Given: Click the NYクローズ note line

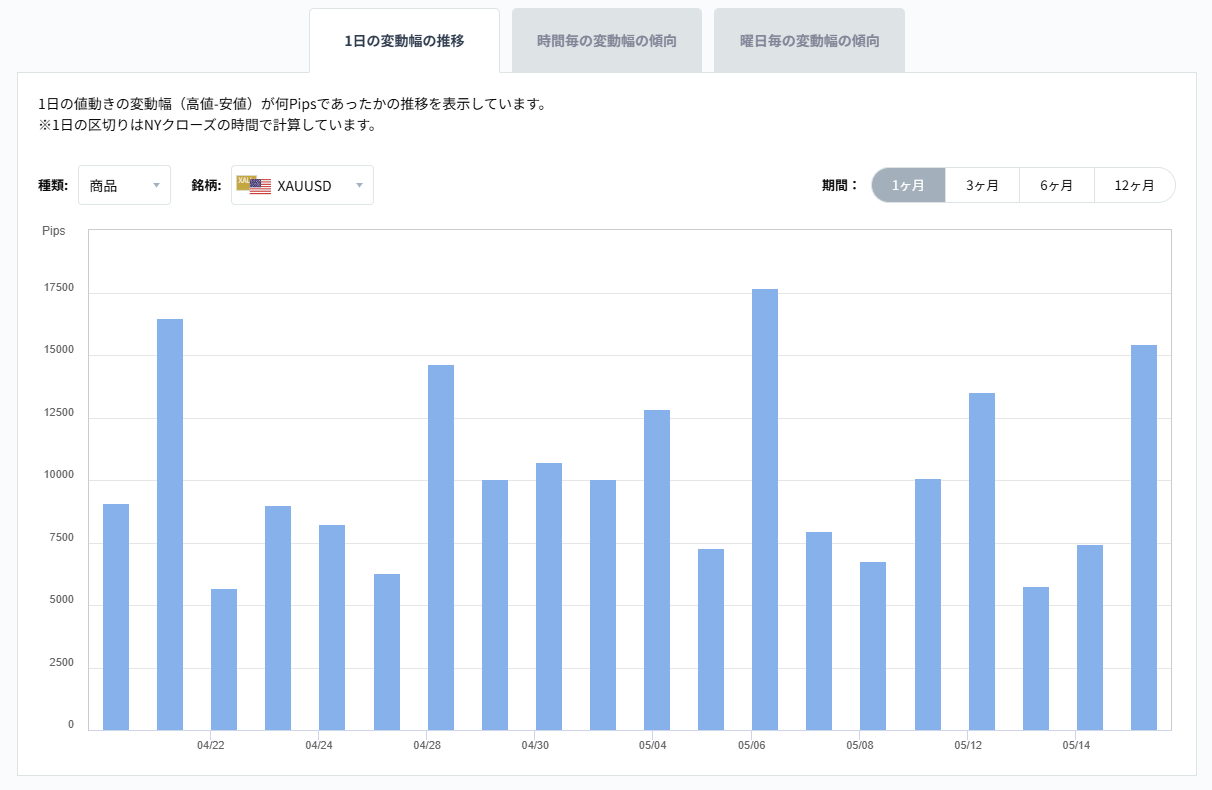Looking at the screenshot, I should tap(207, 125).
